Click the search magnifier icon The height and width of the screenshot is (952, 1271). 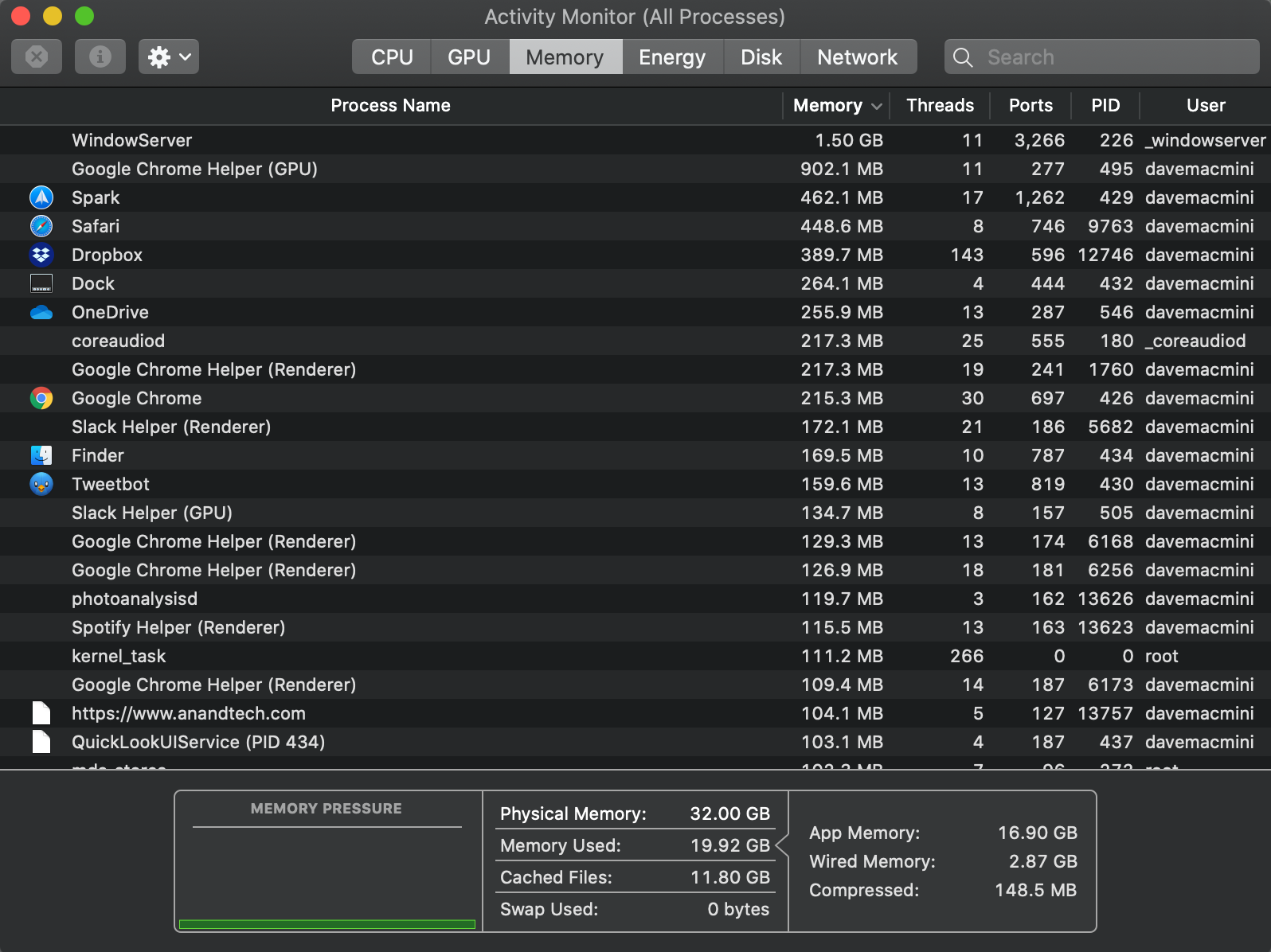coord(963,57)
